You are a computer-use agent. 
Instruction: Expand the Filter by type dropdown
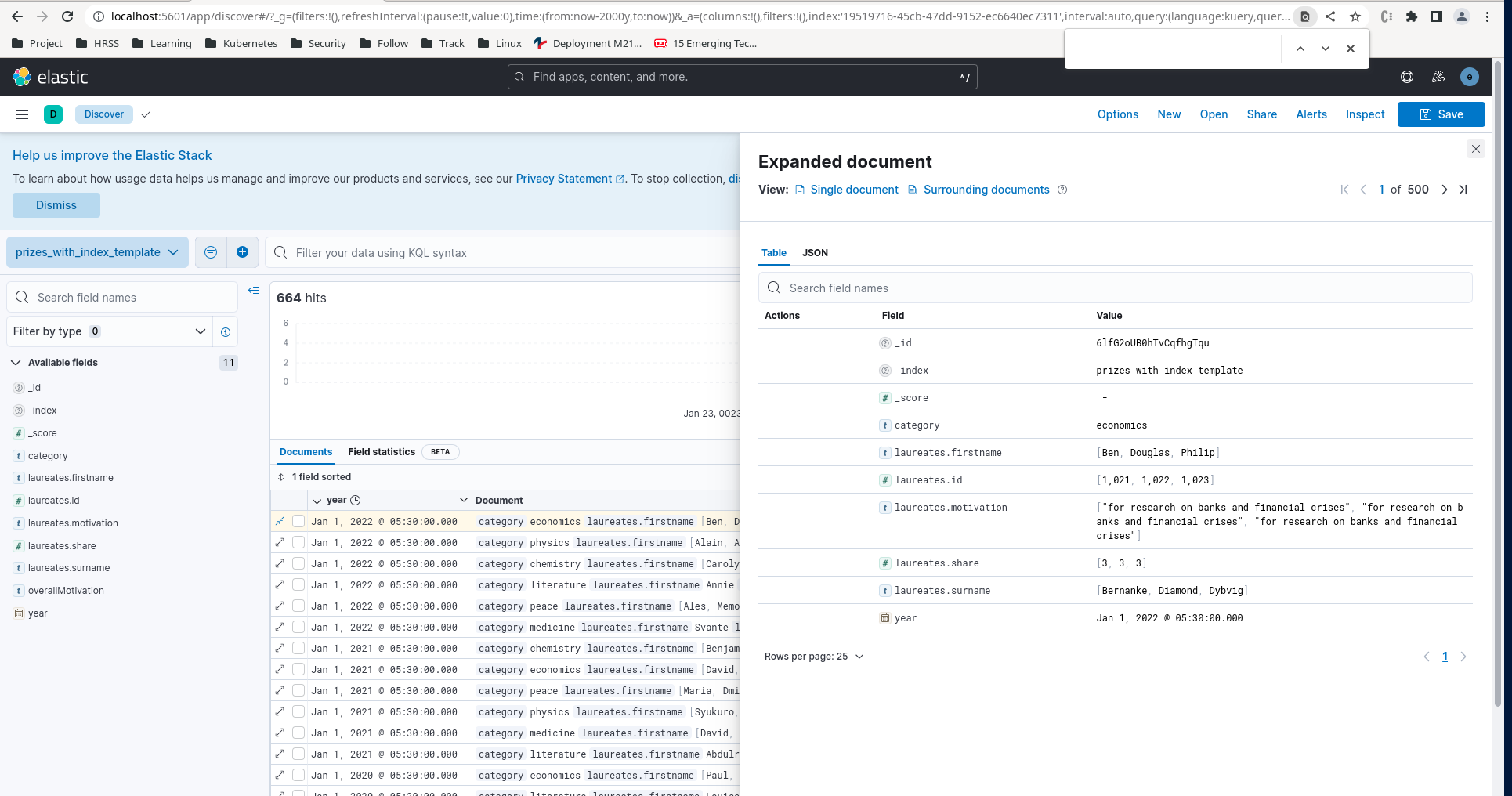(x=110, y=331)
